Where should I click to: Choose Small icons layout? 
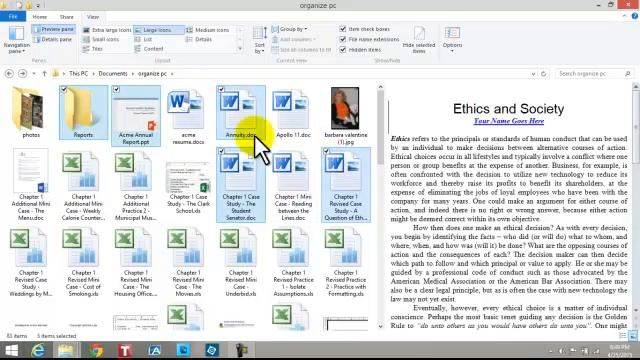(x=101, y=39)
